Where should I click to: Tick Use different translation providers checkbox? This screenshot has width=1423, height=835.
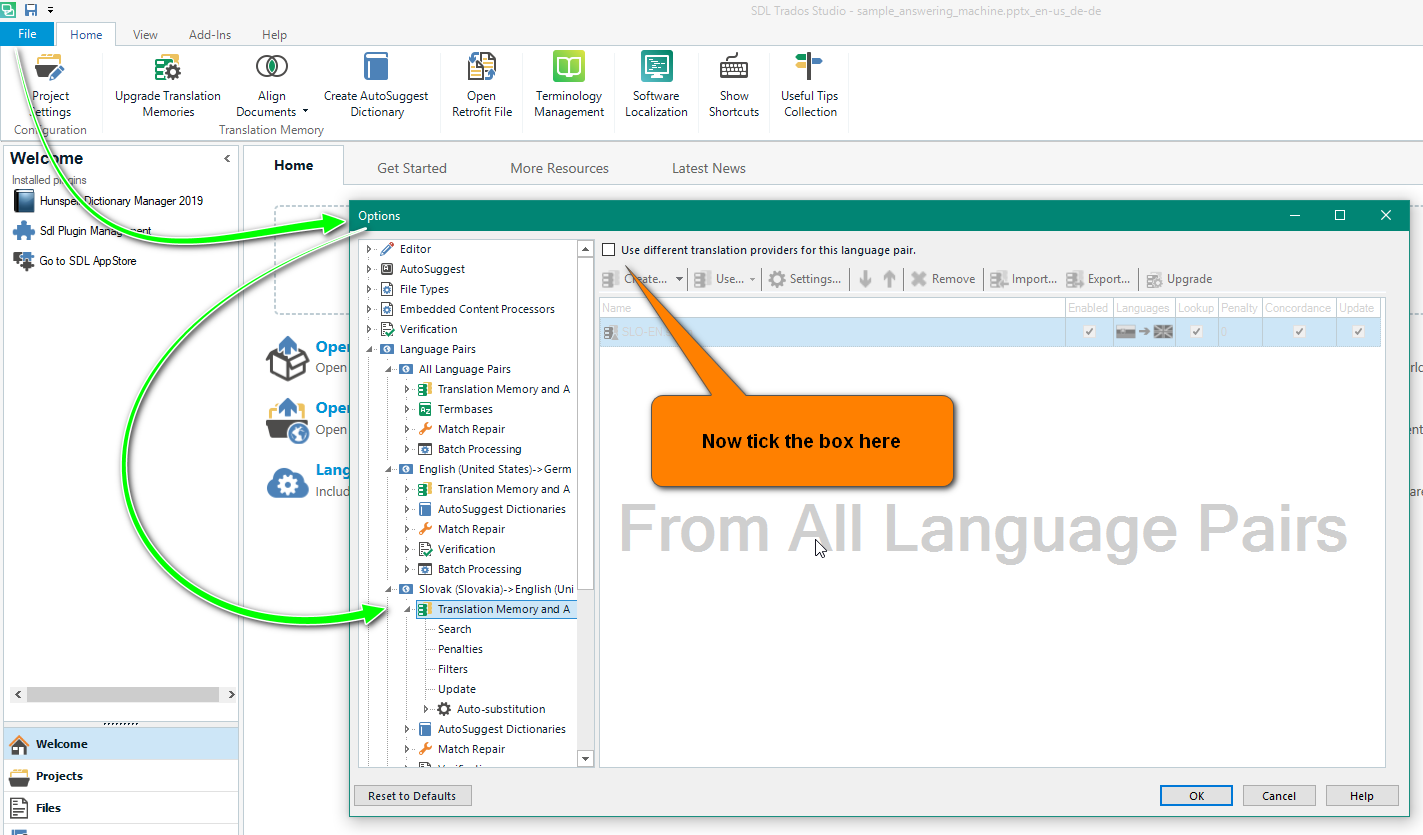(608, 250)
